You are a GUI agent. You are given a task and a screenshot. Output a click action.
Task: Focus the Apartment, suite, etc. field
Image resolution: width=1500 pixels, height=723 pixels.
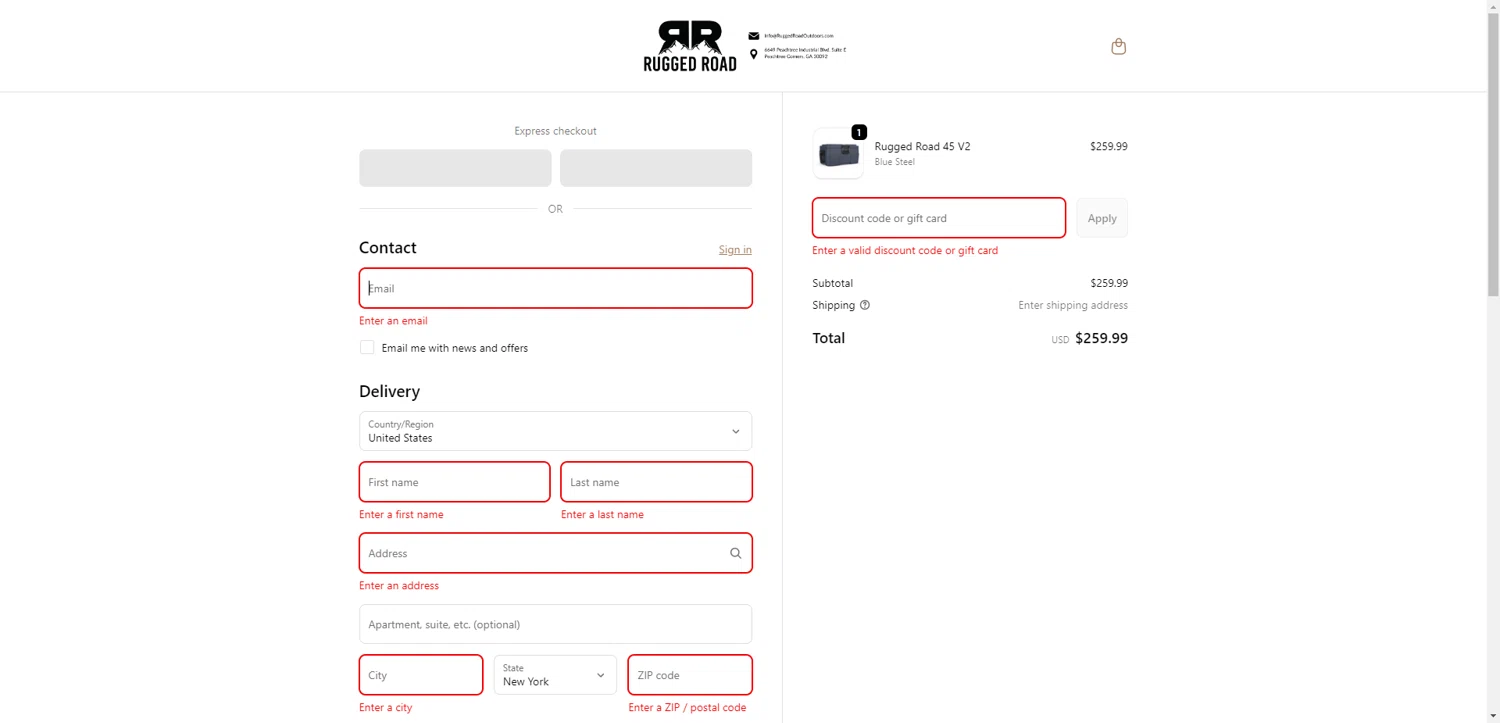555,624
